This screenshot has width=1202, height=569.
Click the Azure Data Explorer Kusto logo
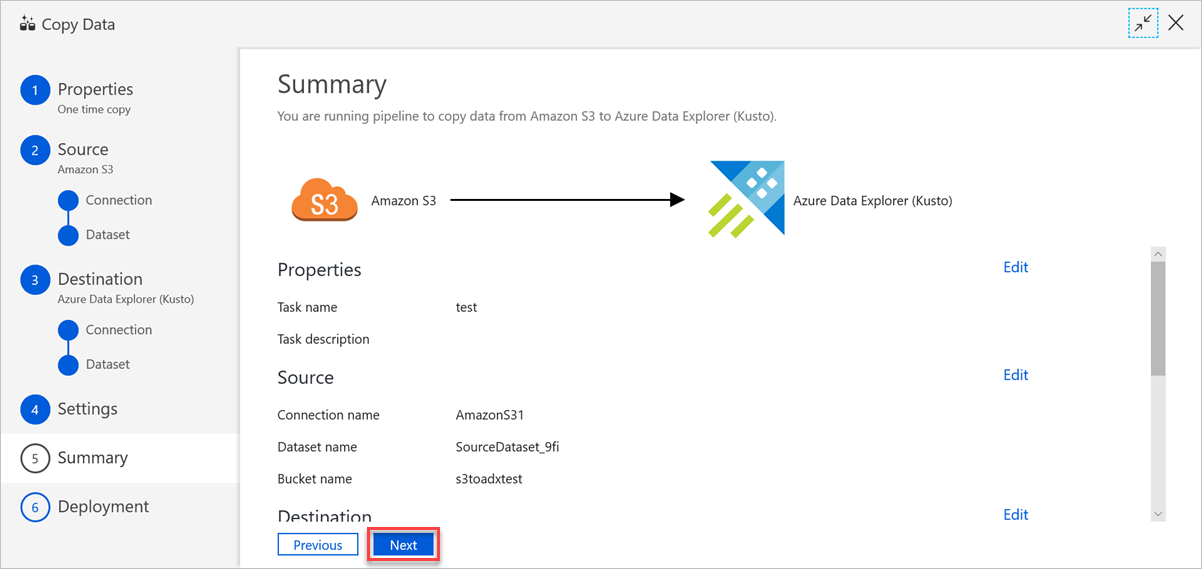(x=747, y=198)
